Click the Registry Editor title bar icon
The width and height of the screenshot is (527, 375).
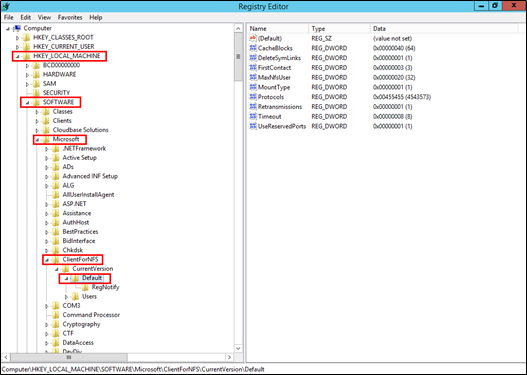[6, 6]
